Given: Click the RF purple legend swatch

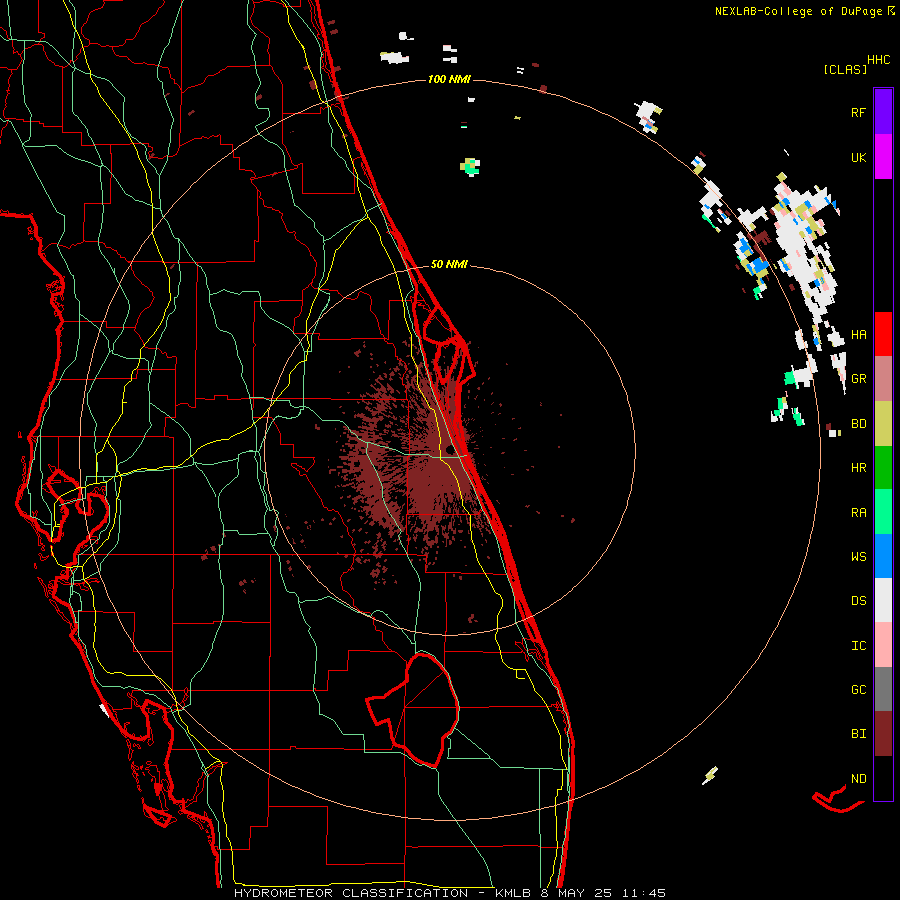Looking at the screenshot, I should coord(883,112).
